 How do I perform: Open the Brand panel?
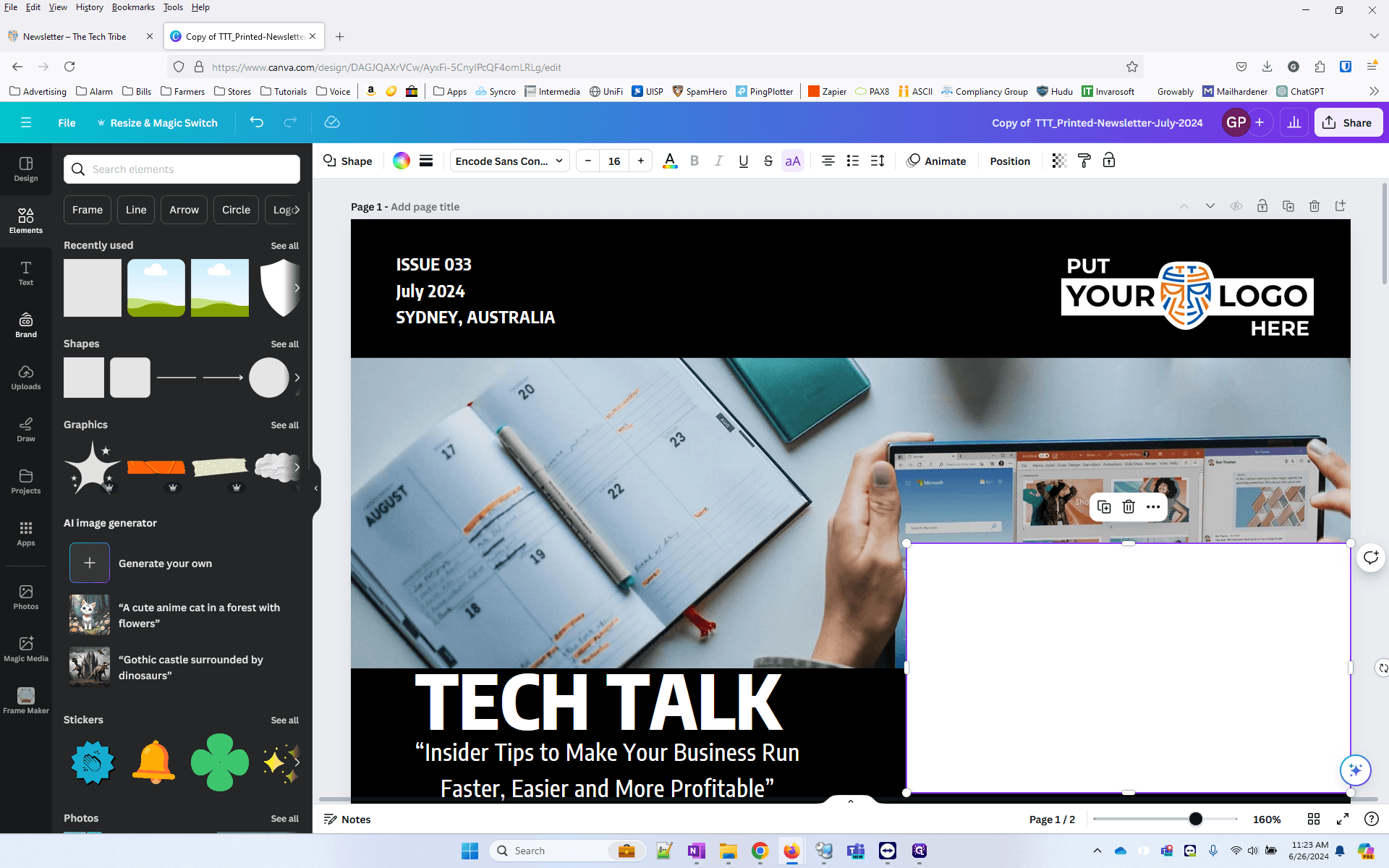pos(26,325)
